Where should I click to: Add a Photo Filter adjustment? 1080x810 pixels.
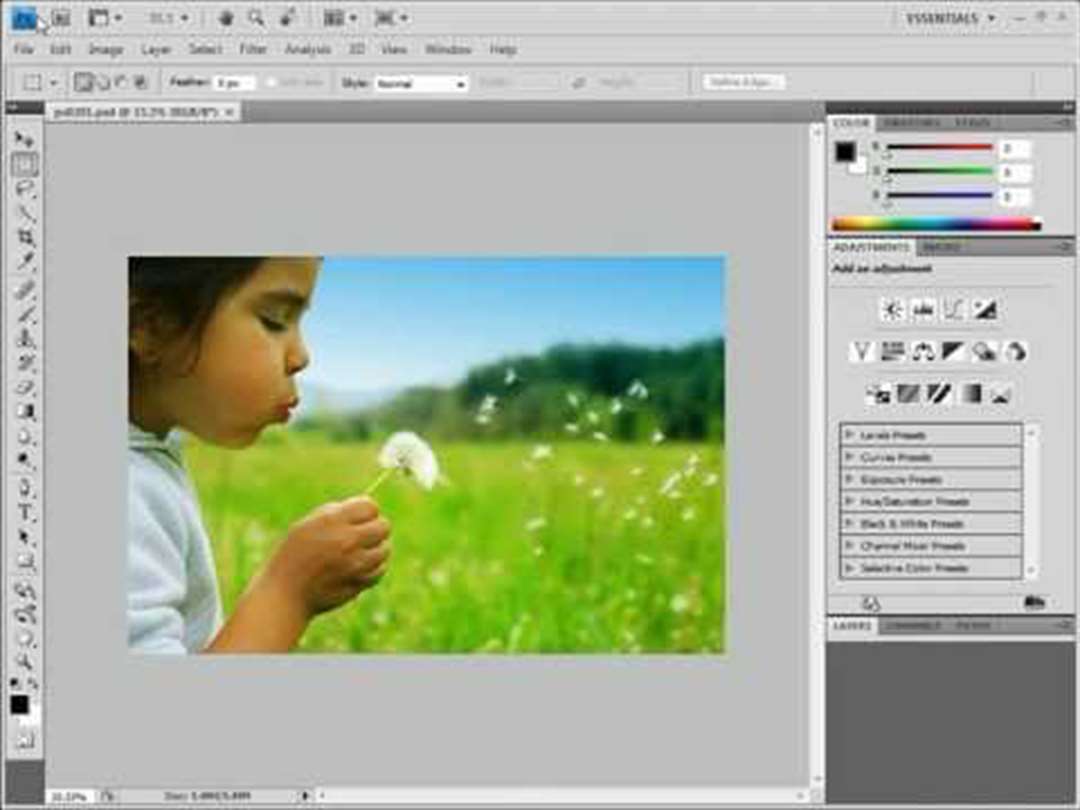tap(985, 352)
